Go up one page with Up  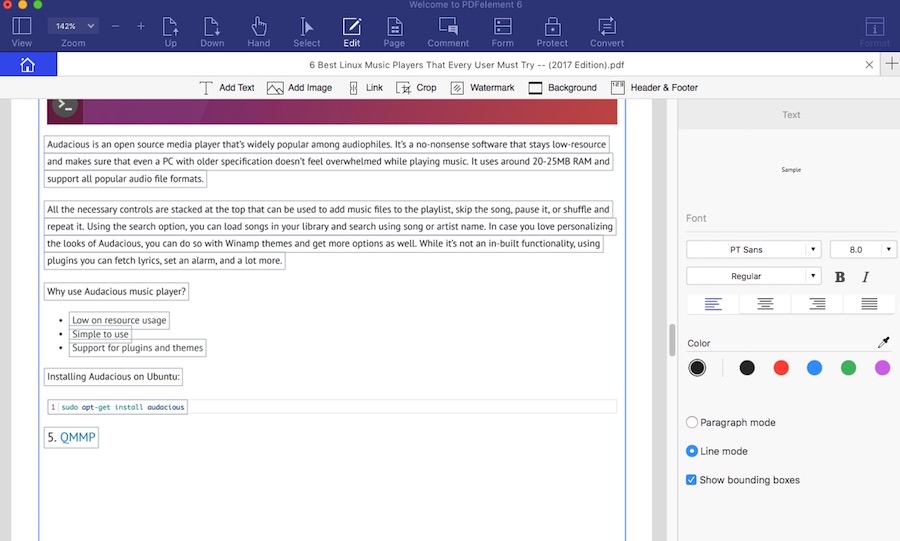click(170, 32)
